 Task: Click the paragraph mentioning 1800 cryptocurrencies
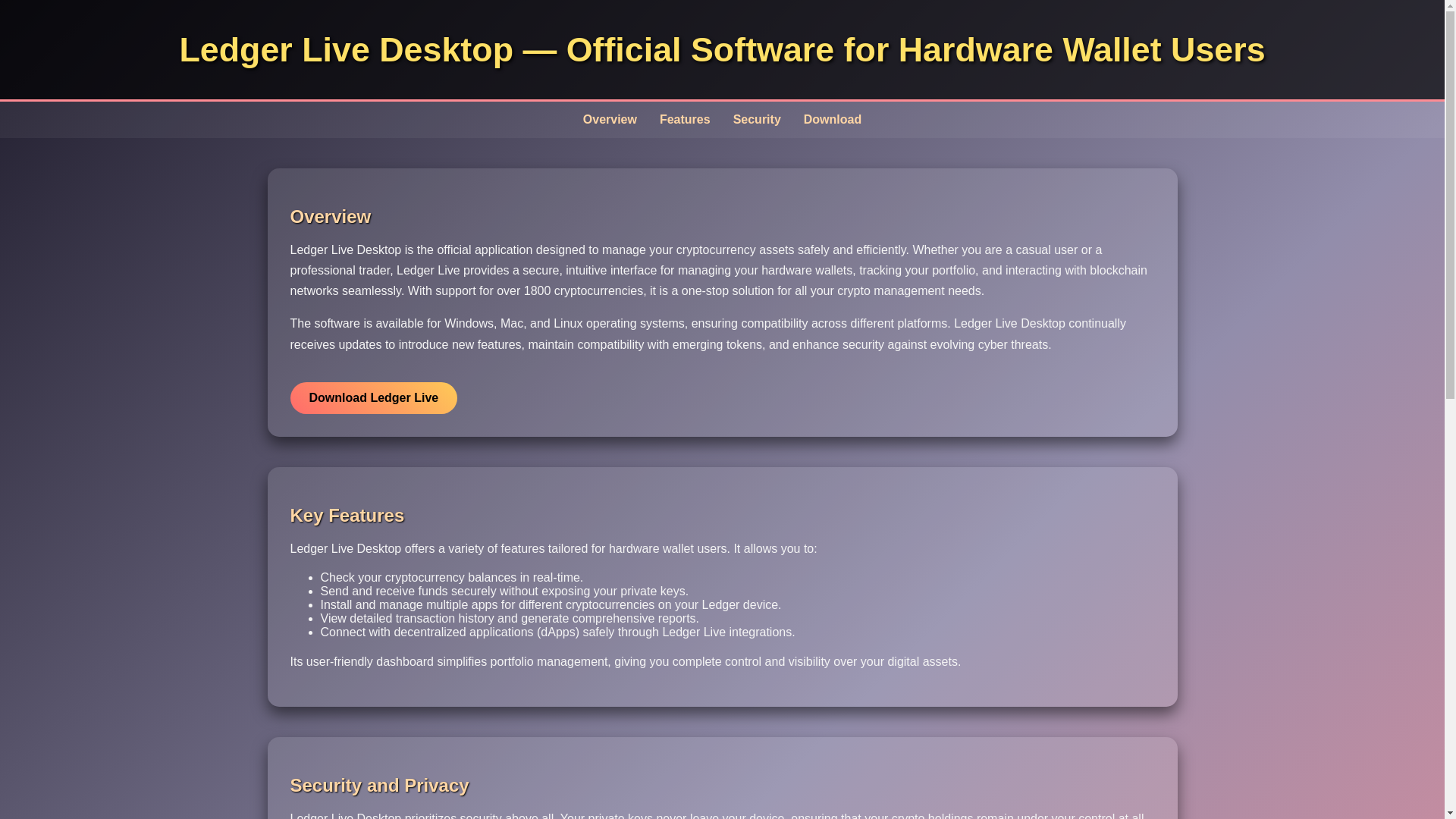[717, 271]
